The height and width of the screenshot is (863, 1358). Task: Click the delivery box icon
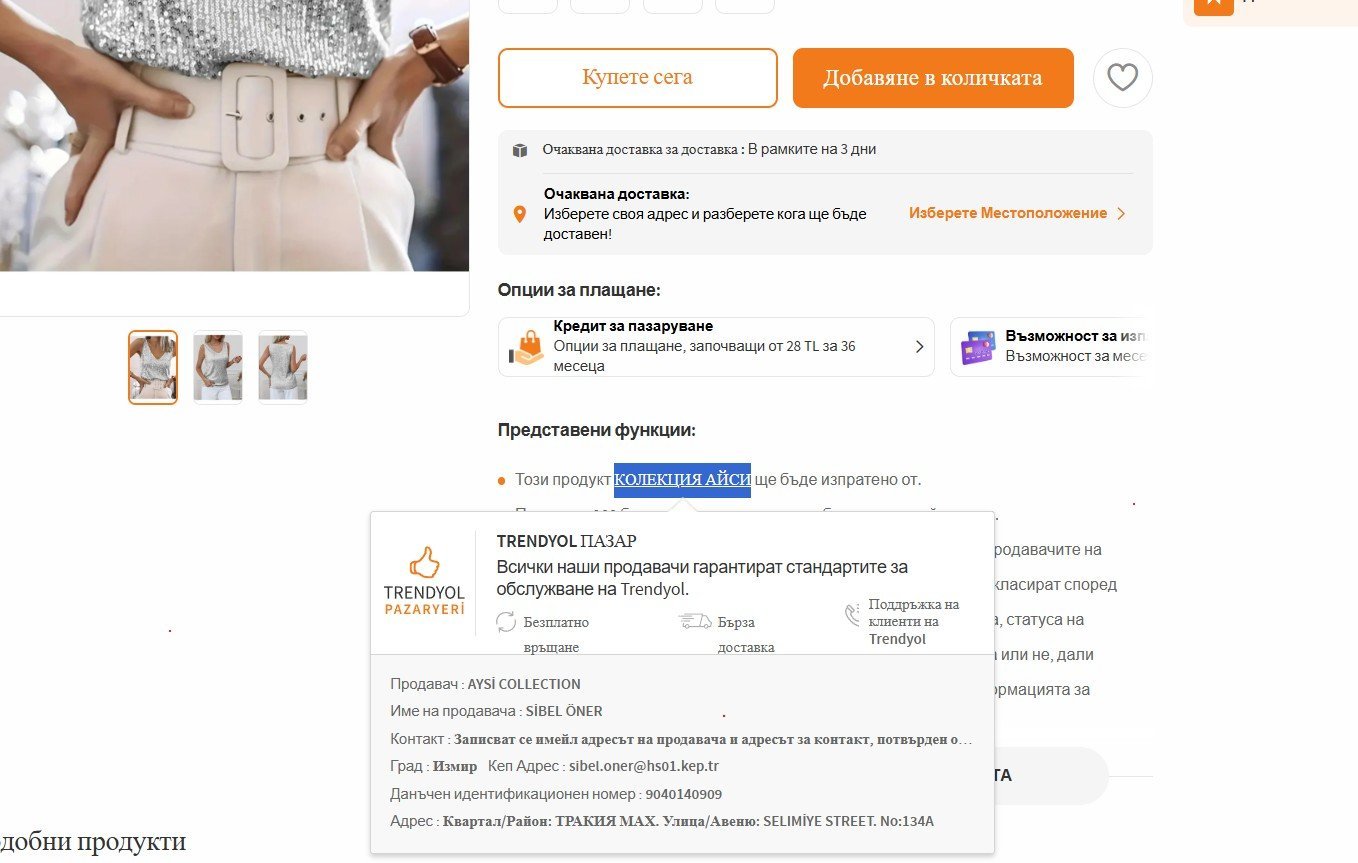click(x=520, y=150)
